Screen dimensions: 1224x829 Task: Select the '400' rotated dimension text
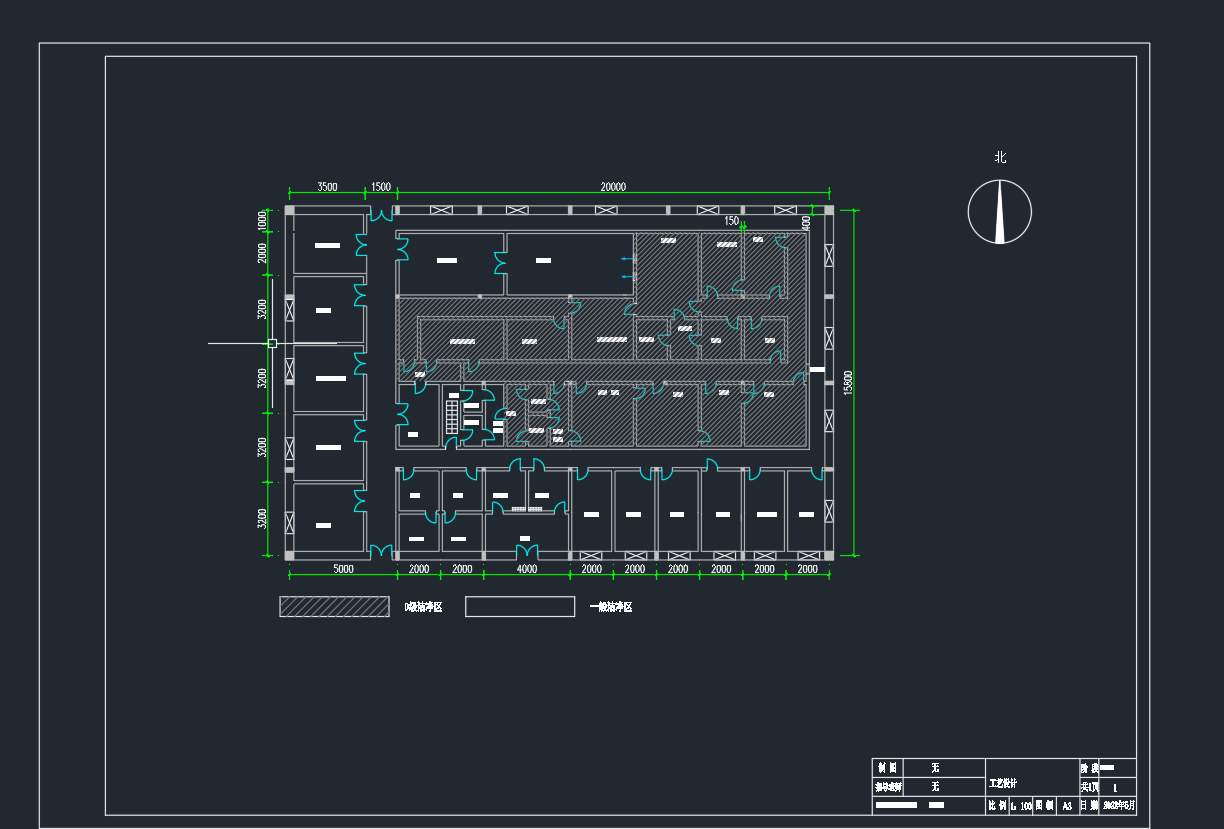(806, 222)
